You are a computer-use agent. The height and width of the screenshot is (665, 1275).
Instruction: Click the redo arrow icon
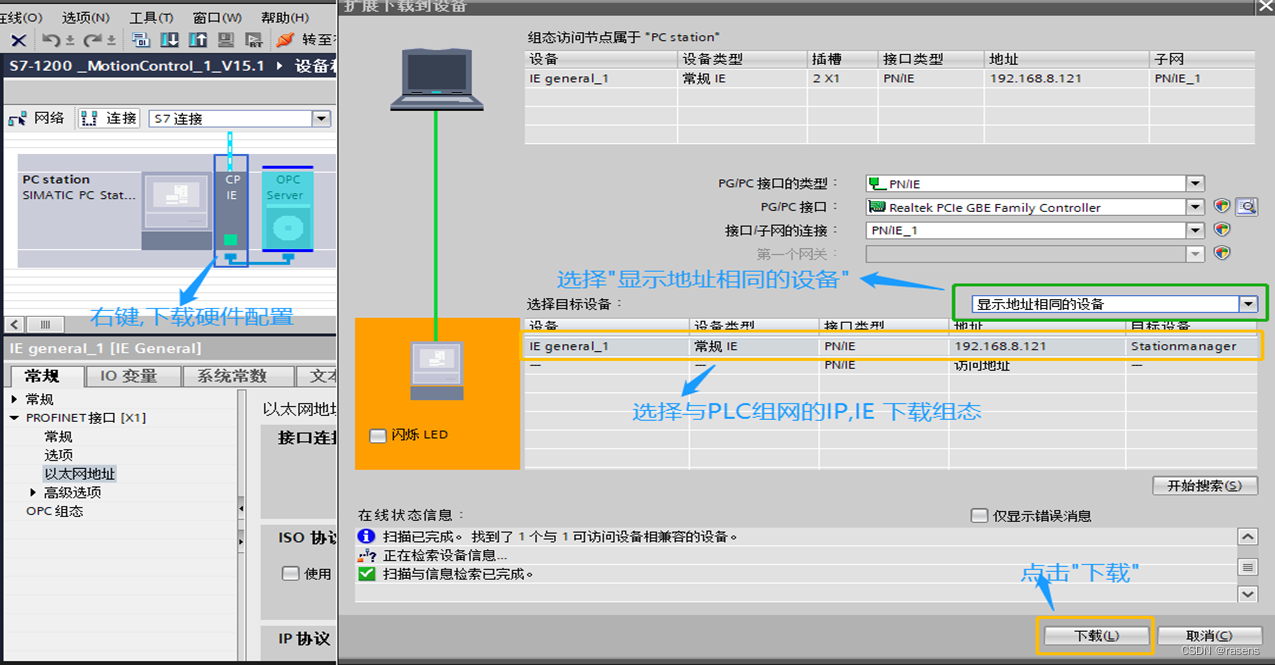point(91,40)
